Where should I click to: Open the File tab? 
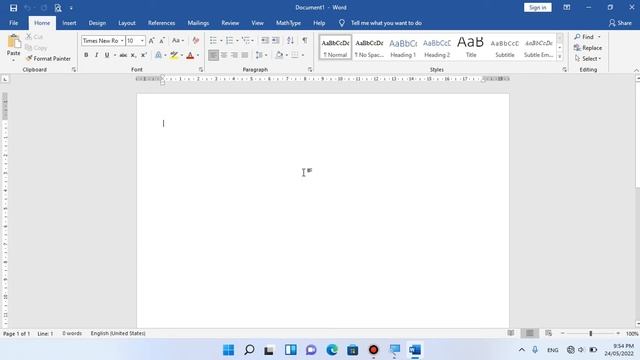13,23
